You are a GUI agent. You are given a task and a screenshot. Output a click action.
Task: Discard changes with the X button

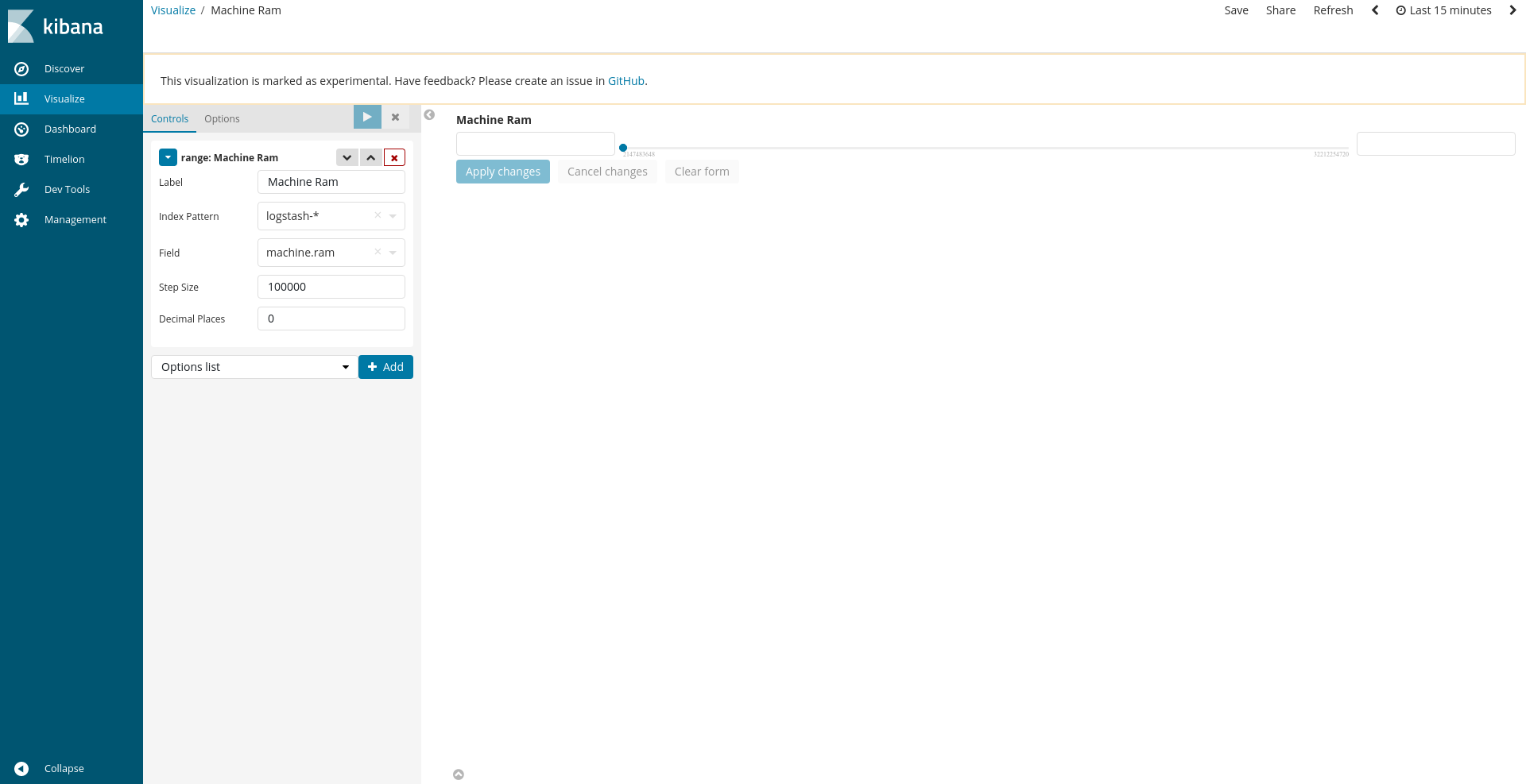[x=395, y=117]
